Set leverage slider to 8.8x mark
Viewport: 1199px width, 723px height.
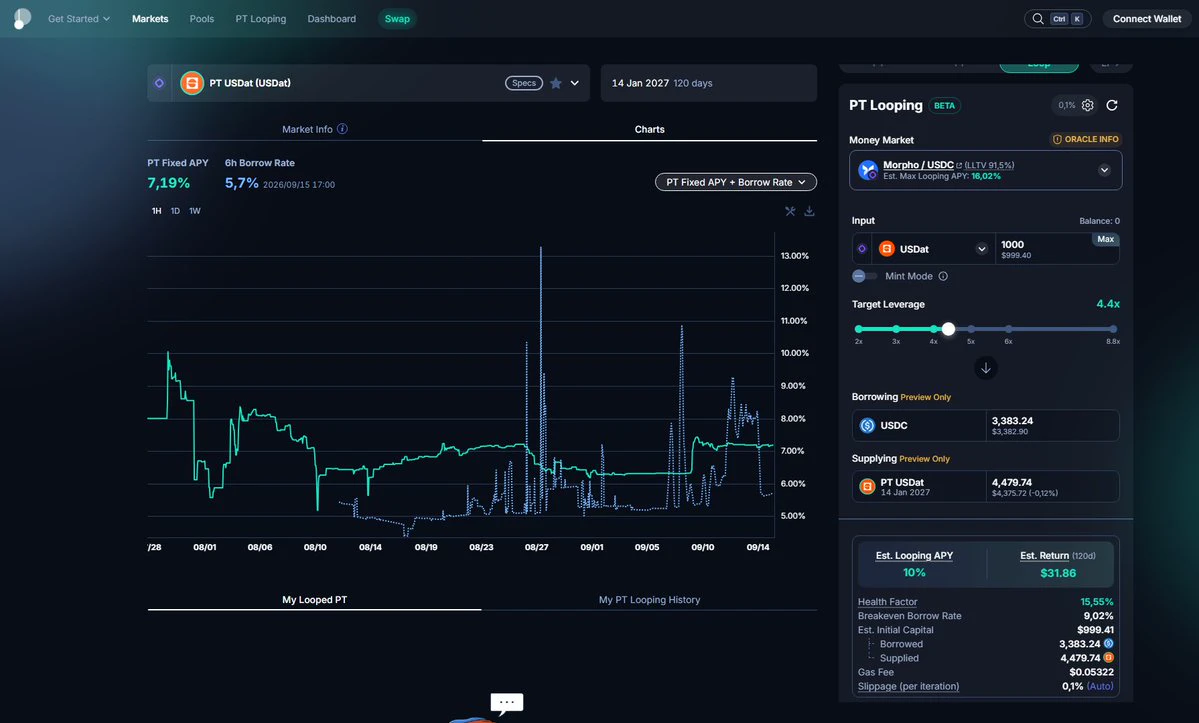tap(1113, 329)
